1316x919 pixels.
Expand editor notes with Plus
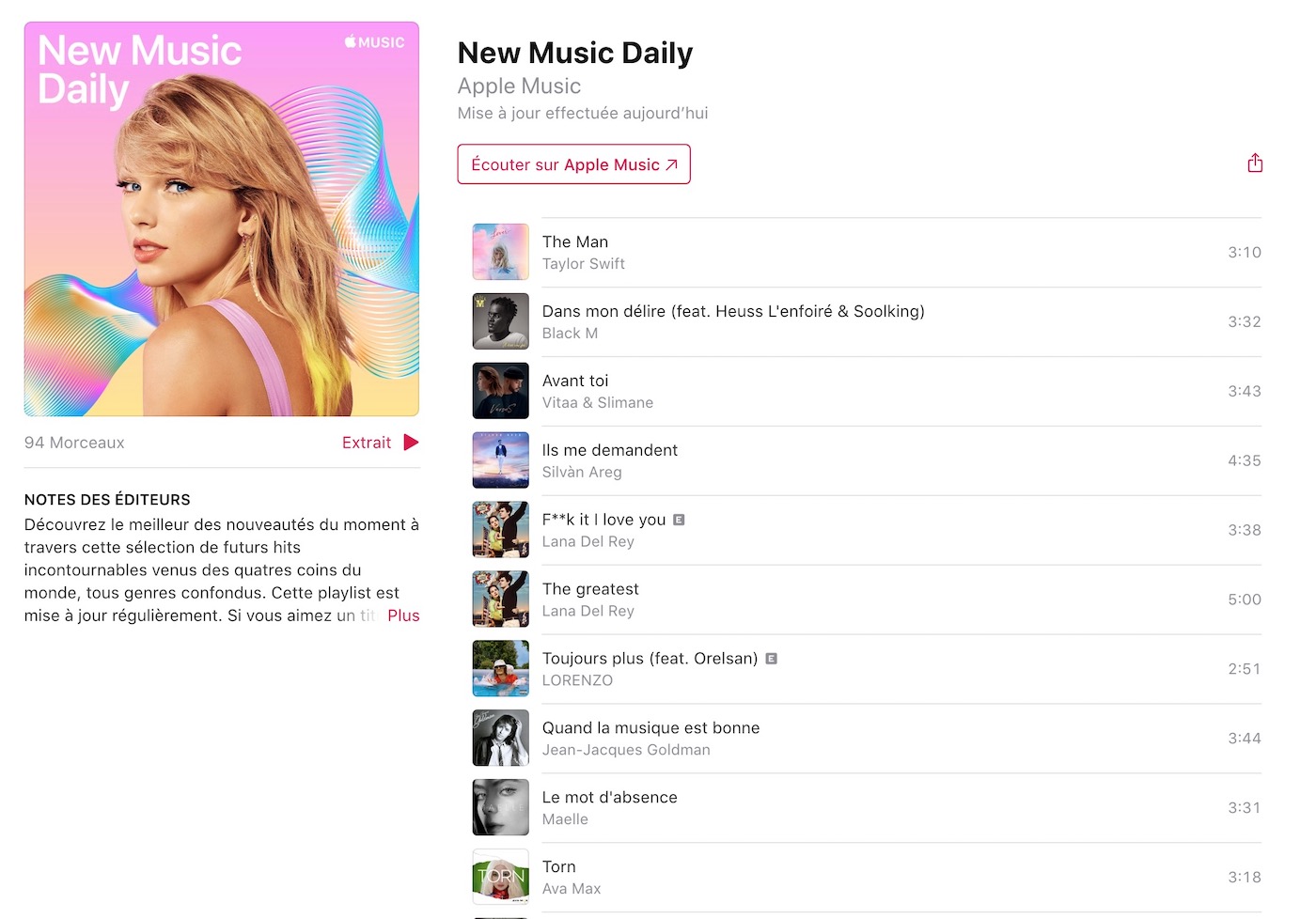click(x=403, y=615)
